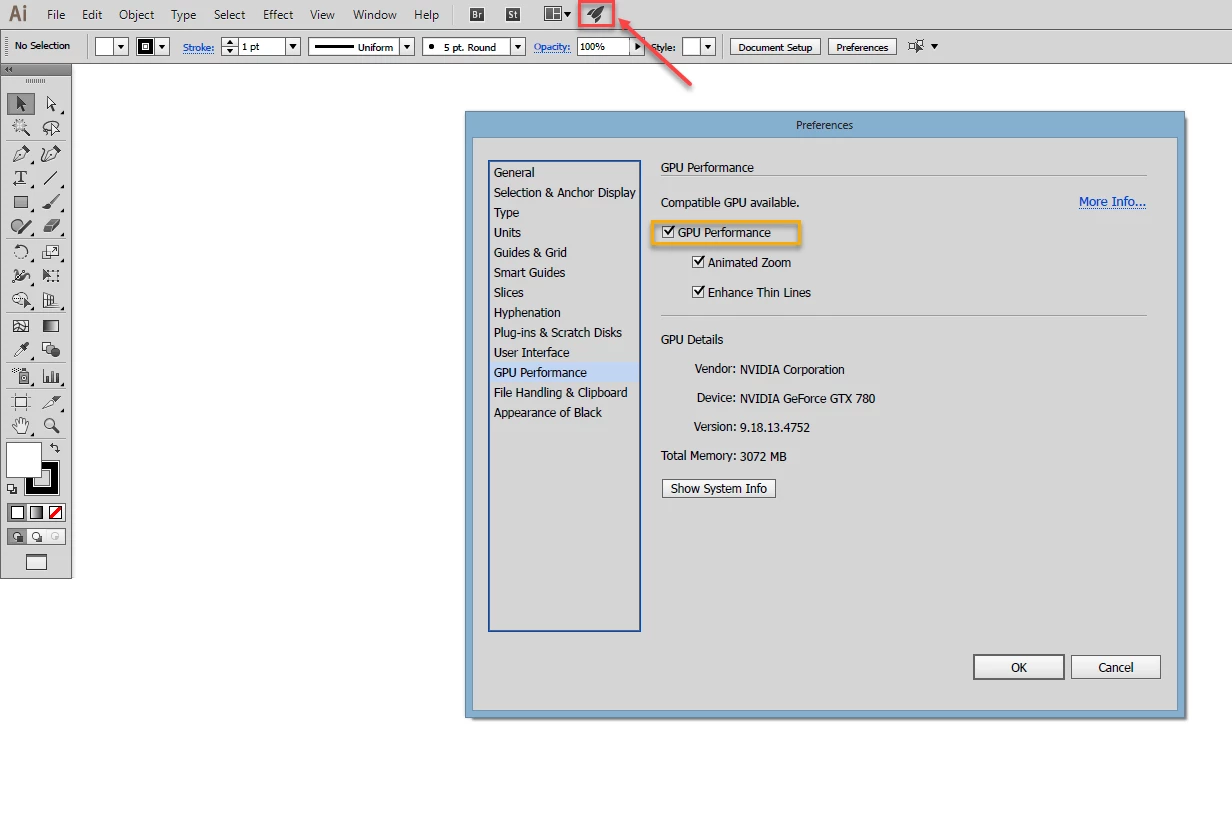Switch to Draw Behind mode
This screenshot has width=1232, height=819.
[36, 537]
